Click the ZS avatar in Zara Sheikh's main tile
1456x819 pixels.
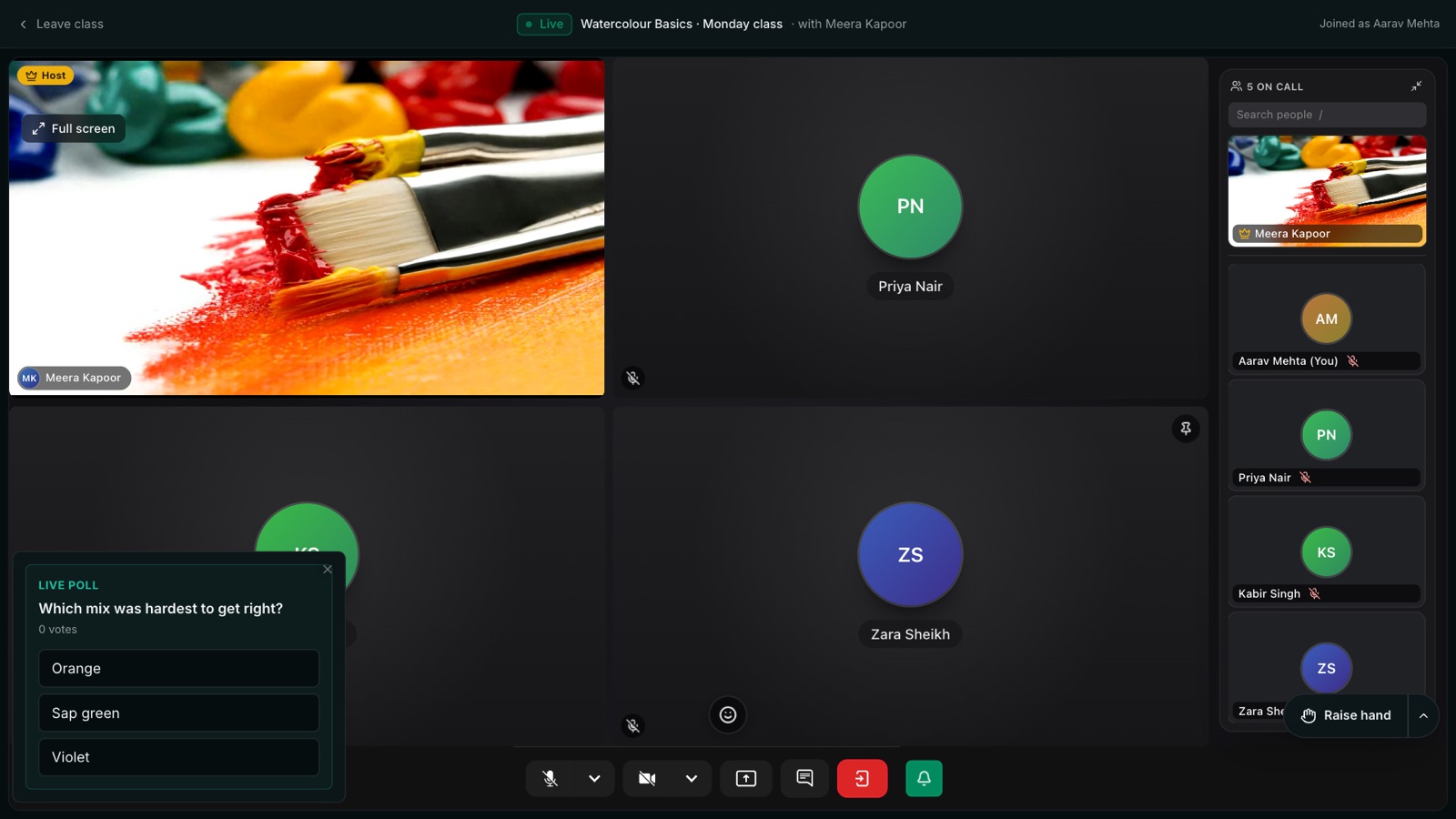tap(910, 554)
